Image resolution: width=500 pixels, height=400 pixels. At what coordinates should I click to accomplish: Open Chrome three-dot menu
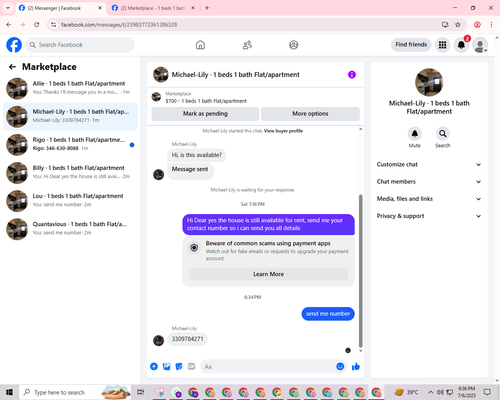[491, 24]
